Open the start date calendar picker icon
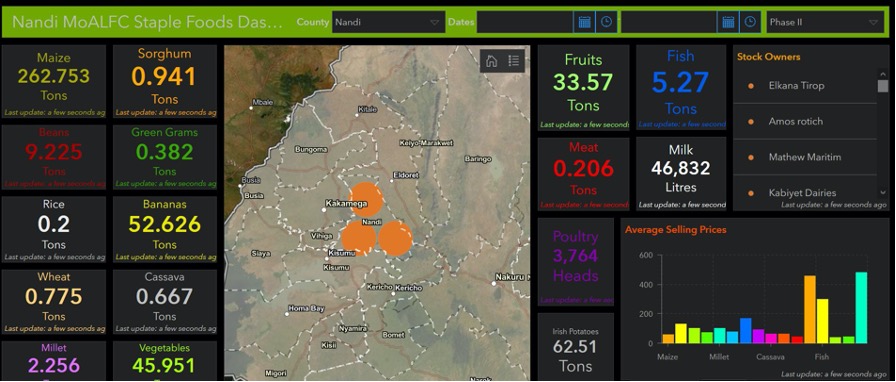Image resolution: width=896 pixels, height=382 pixels. pos(584,22)
